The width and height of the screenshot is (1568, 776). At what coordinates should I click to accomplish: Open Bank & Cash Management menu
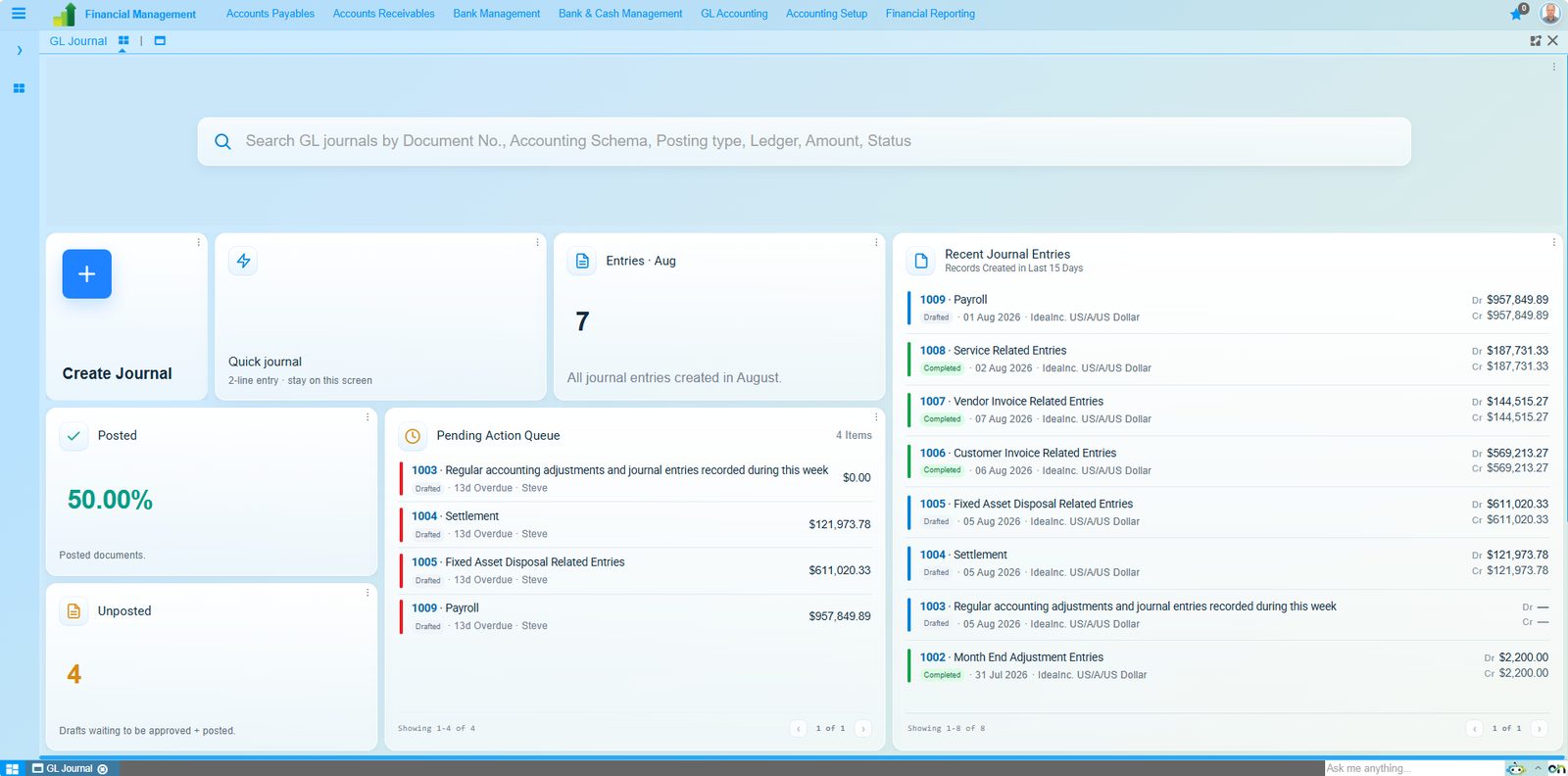coord(620,14)
